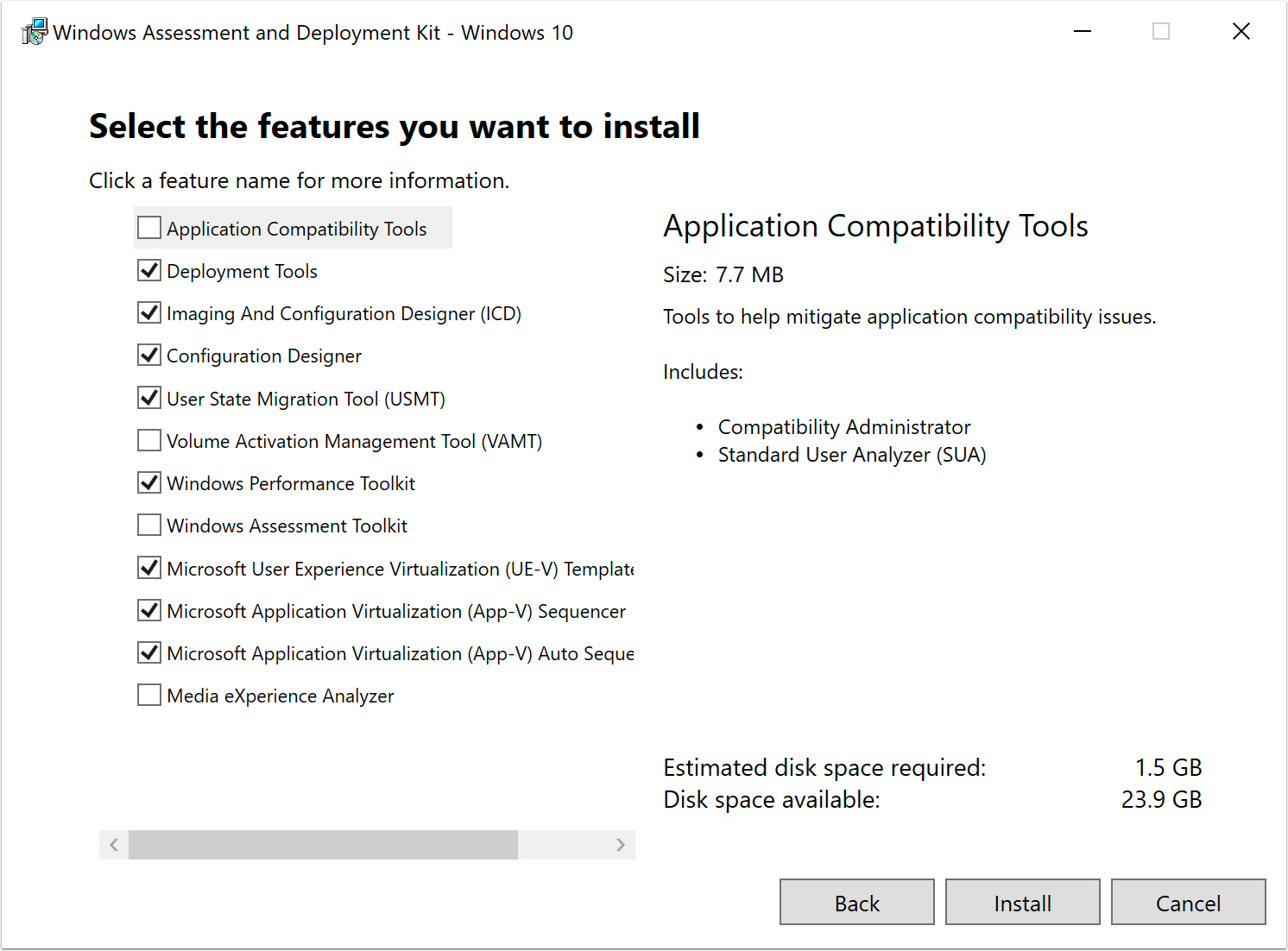Uncheck Deployment Tools
1288x951 pixels.
148,270
